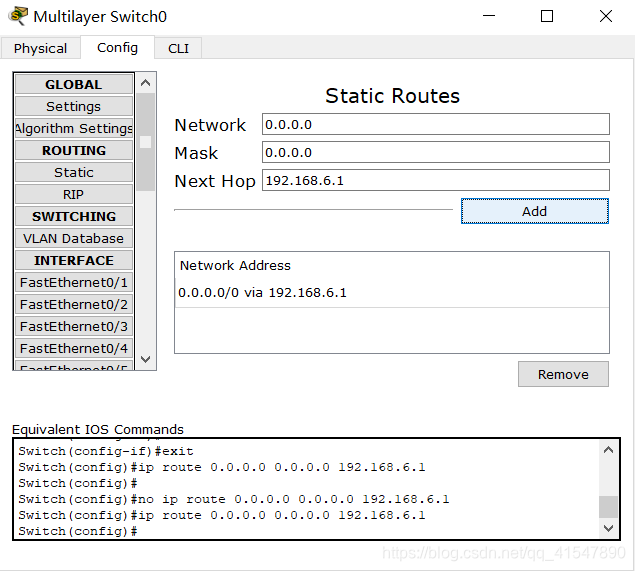635x571 pixels.
Task: Close the Multilayer Switch0 window
Action: tap(605, 16)
